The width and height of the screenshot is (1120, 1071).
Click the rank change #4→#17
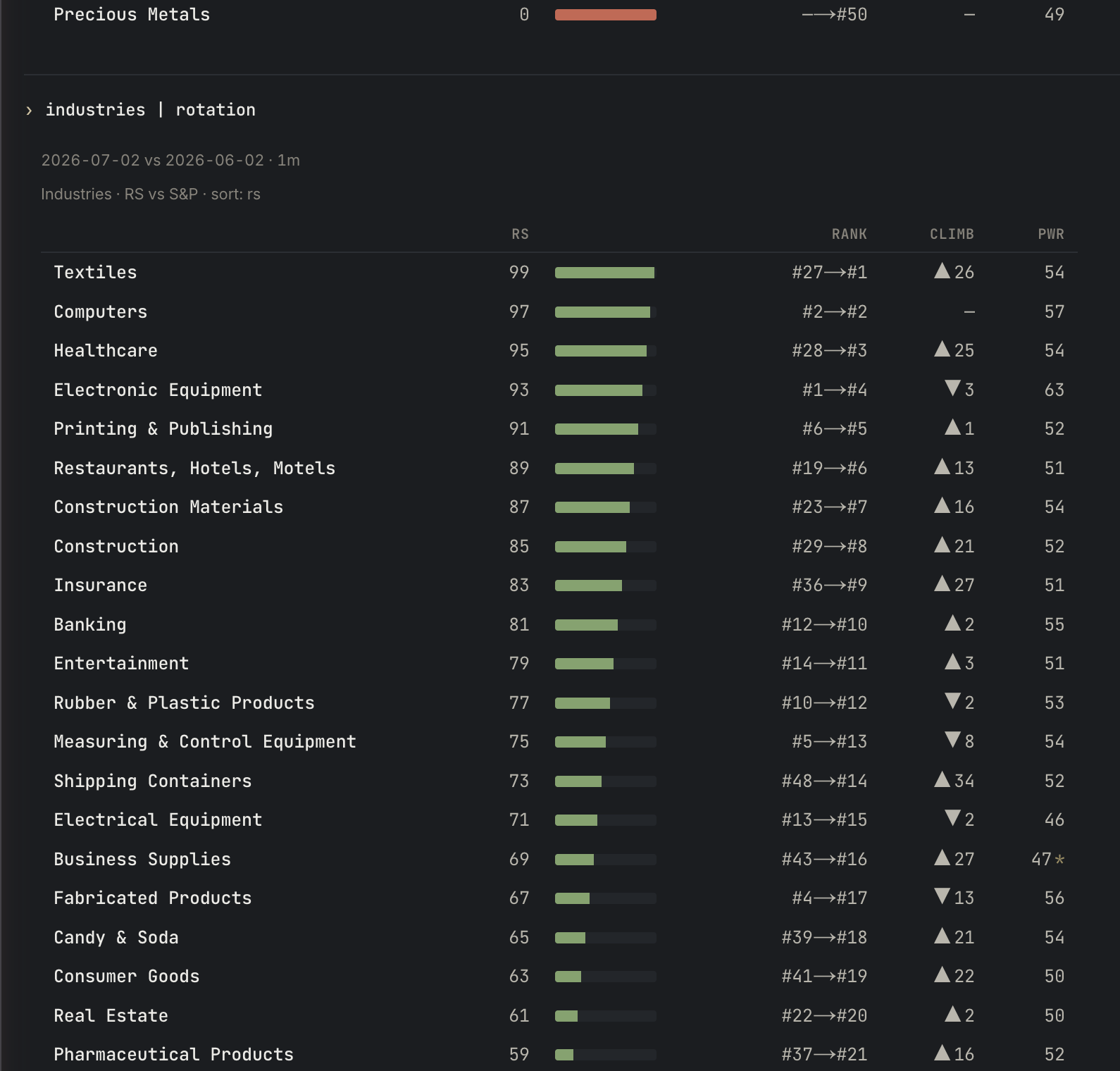click(x=829, y=898)
